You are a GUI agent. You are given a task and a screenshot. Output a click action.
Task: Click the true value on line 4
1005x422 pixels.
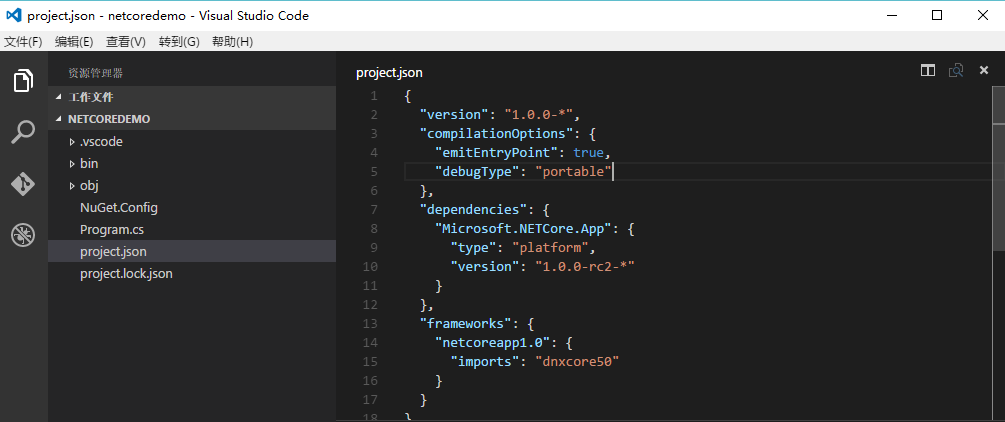tap(588, 153)
